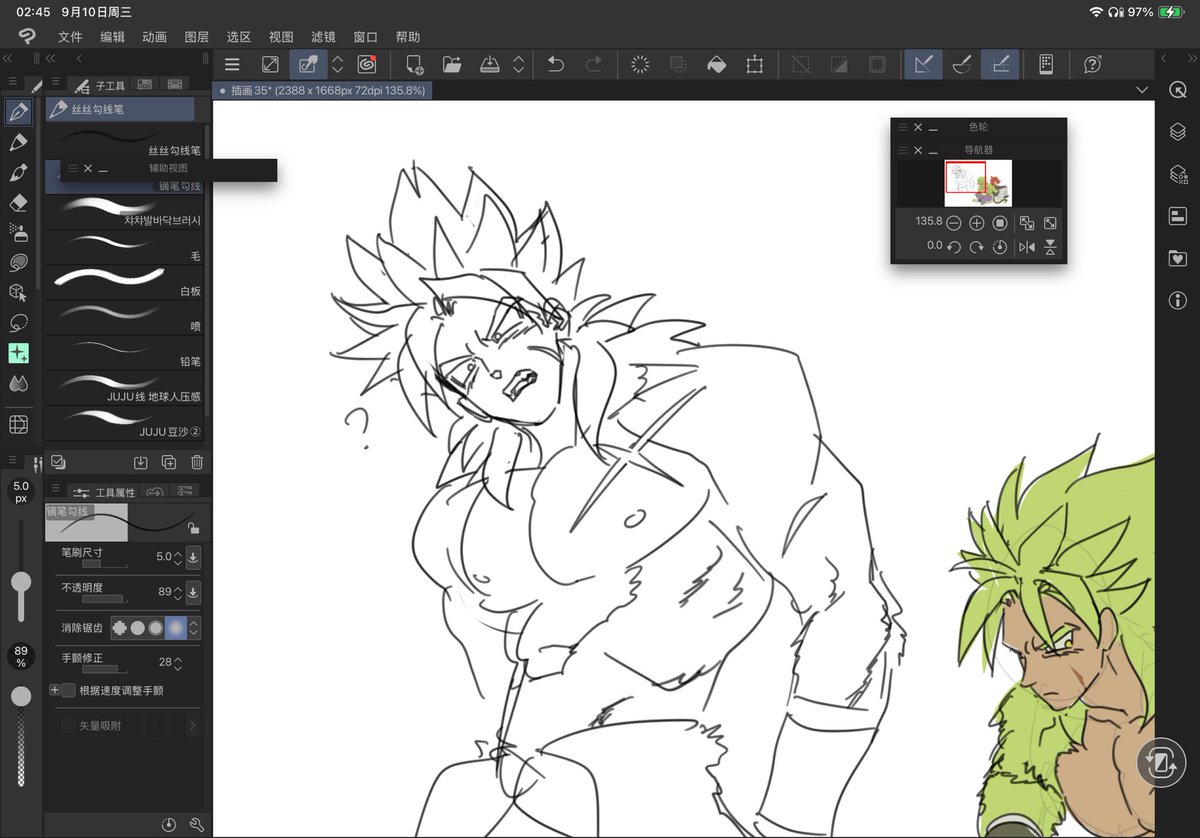Open the Quick Access panel icon

(x=1177, y=89)
